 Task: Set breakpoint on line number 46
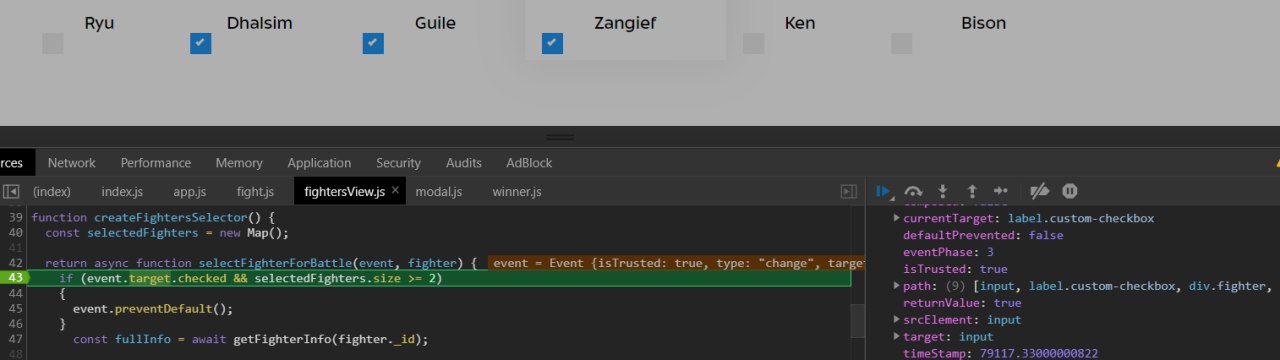click(x=15, y=324)
